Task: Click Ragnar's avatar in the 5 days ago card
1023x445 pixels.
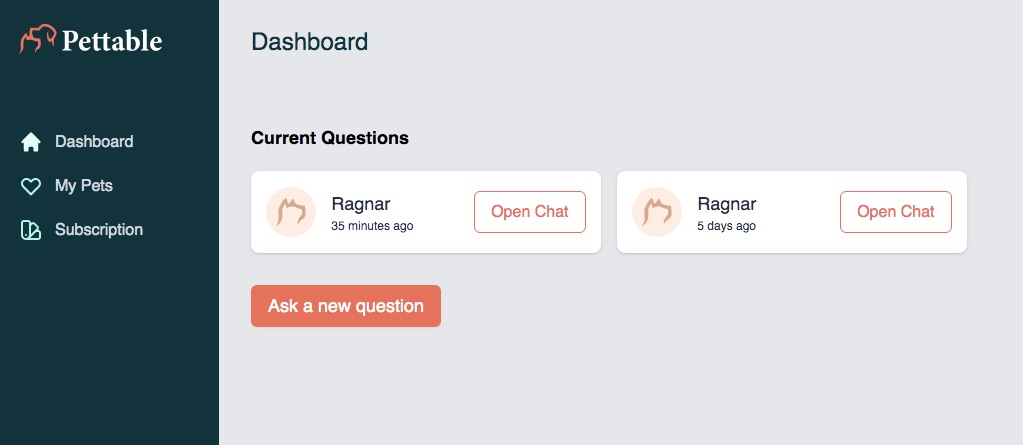Action: 657,212
